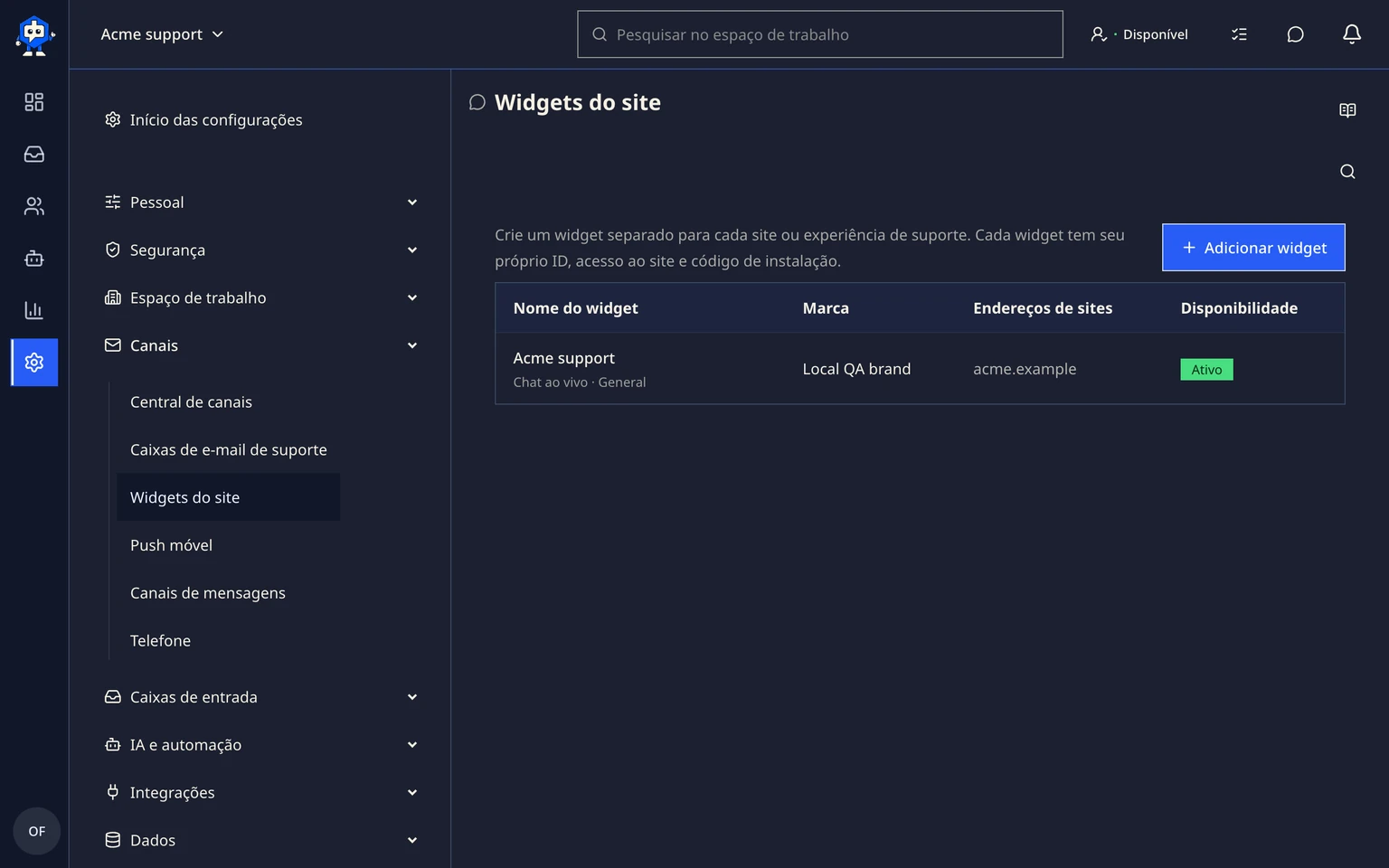Open the dashboard grid icon in sidebar
The width and height of the screenshot is (1389, 868).
[34, 102]
